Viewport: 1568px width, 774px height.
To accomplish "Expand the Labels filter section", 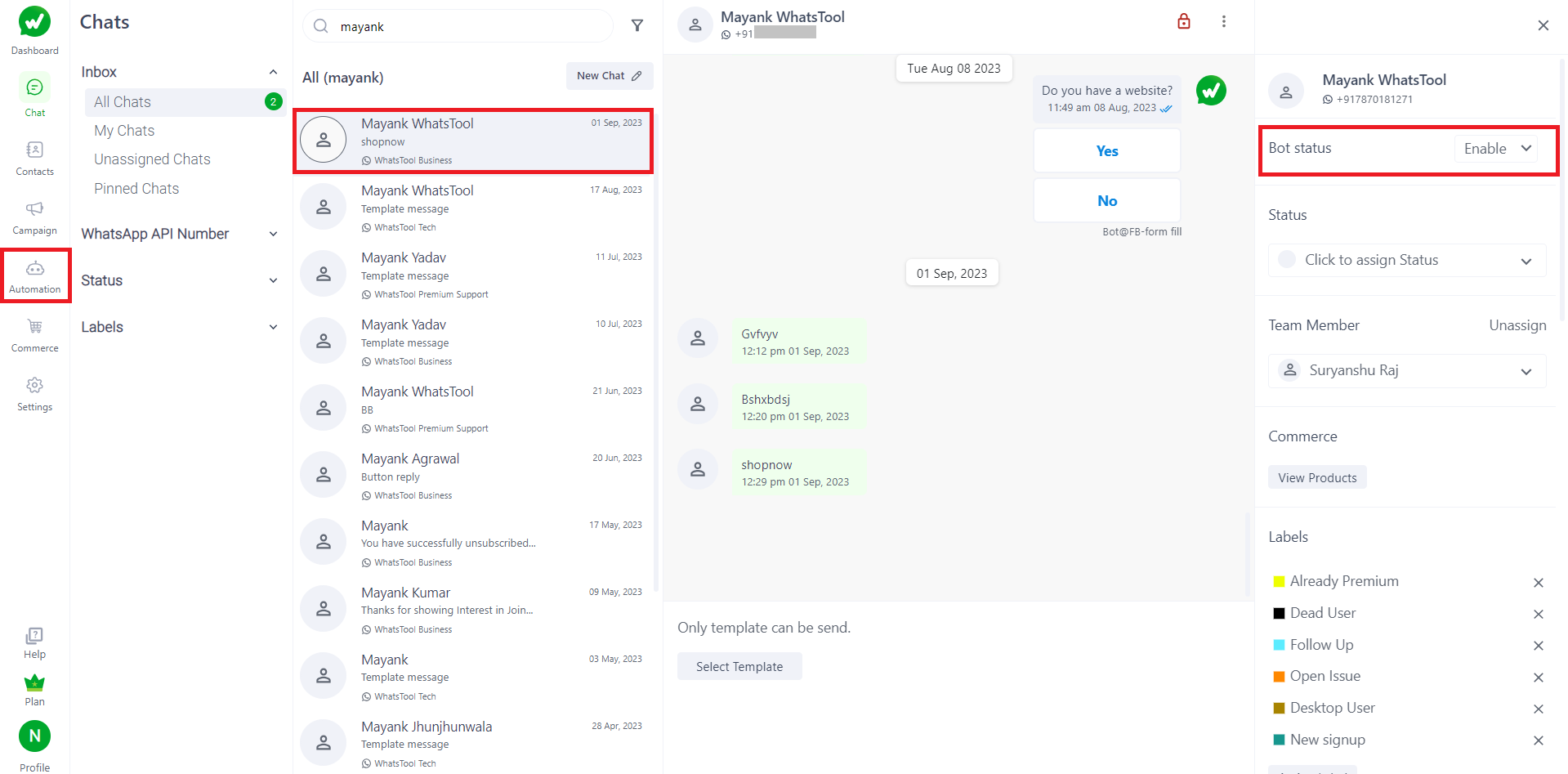I will (x=273, y=327).
